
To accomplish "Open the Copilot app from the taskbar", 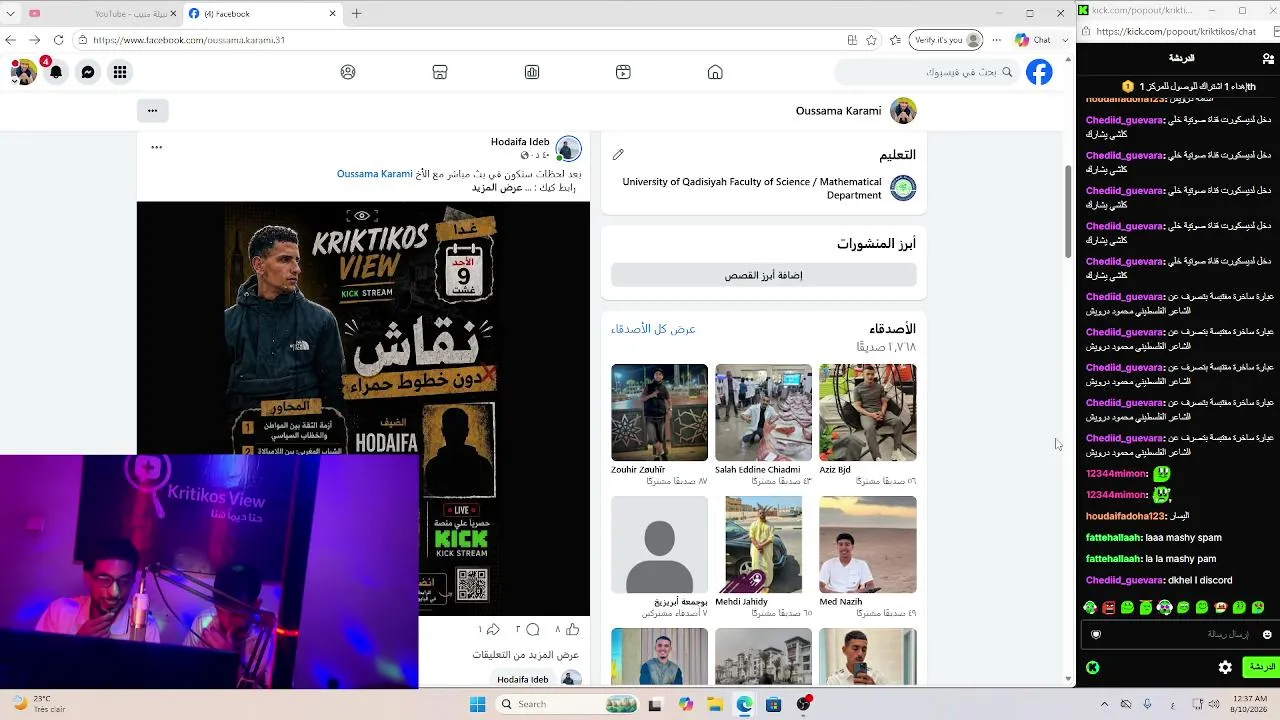I will 686,704.
